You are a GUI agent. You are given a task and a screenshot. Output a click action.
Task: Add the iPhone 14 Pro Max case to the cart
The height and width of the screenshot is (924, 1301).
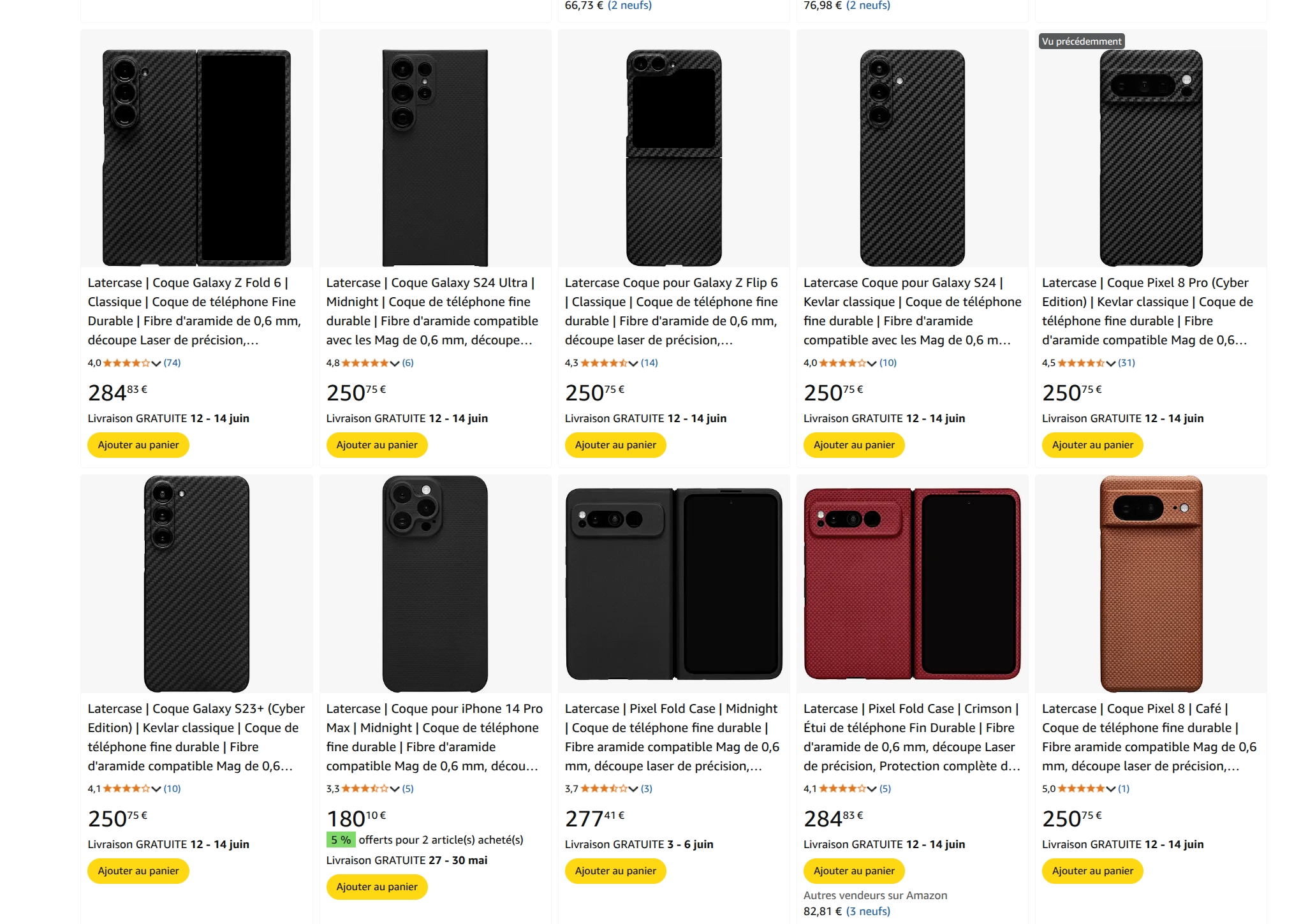[x=377, y=887]
